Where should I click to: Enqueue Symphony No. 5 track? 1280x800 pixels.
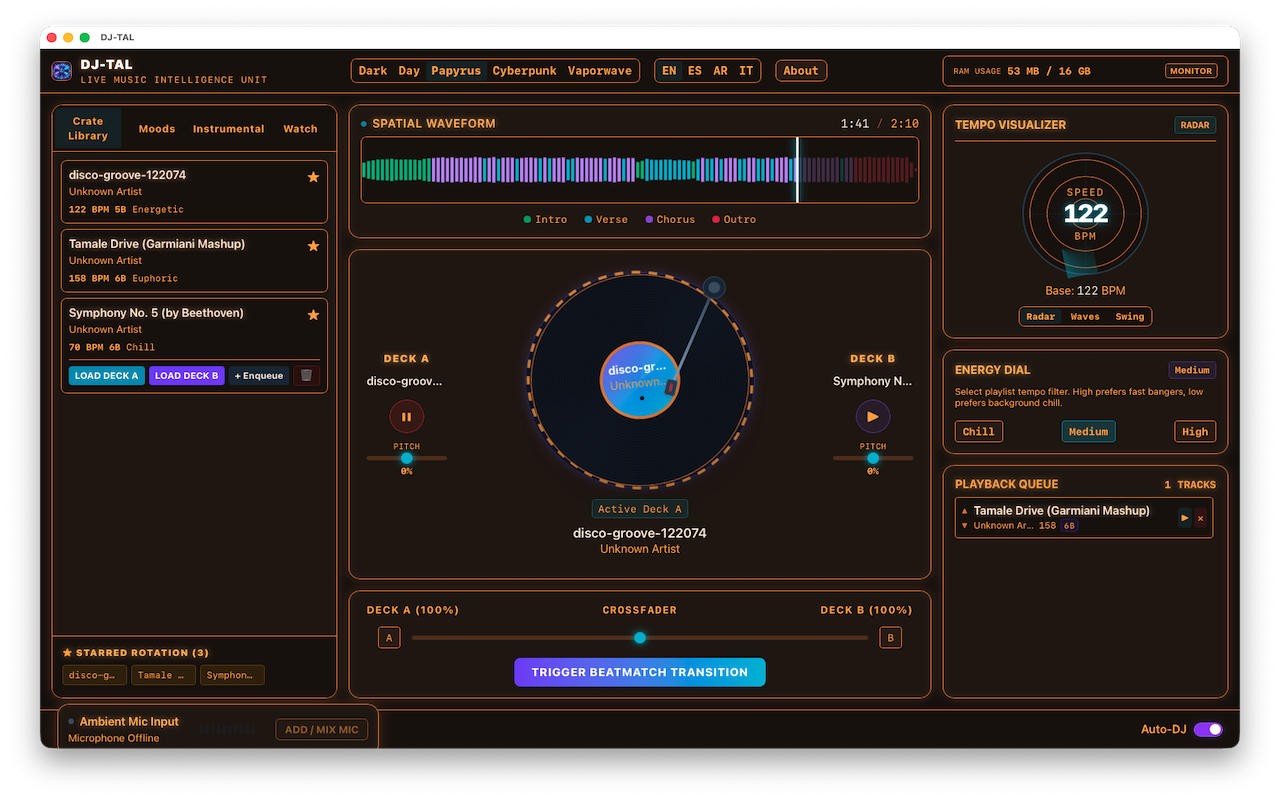(x=259, y=376)
